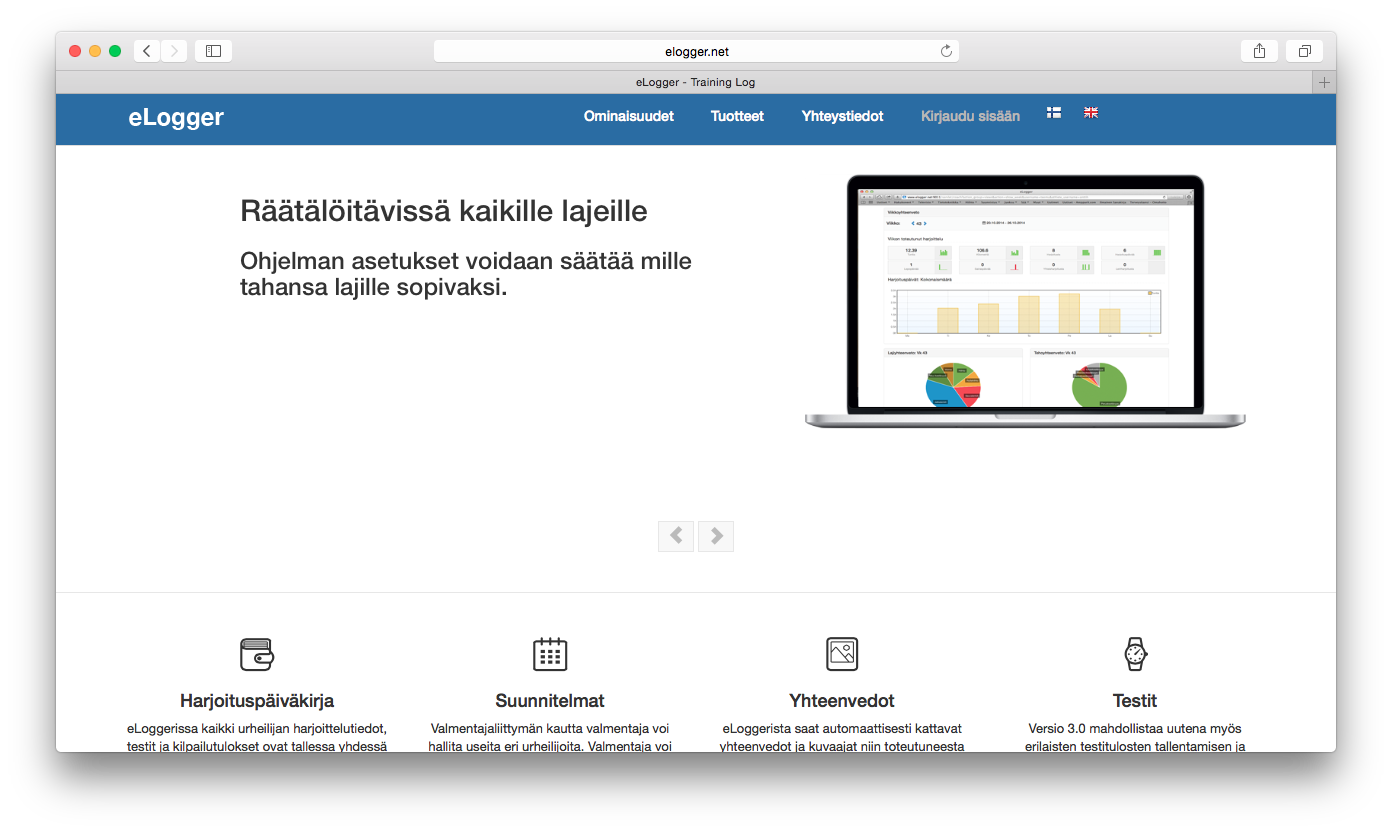Click Kirjaudu sisään to log in
The image size is (1392, 832).
970,116
